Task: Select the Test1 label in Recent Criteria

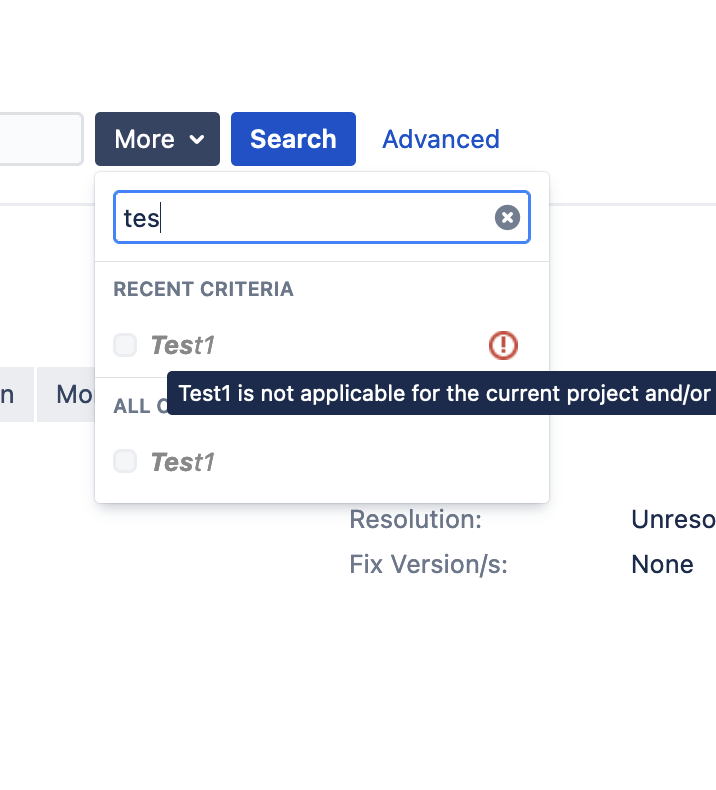Action: coord(183,346)
